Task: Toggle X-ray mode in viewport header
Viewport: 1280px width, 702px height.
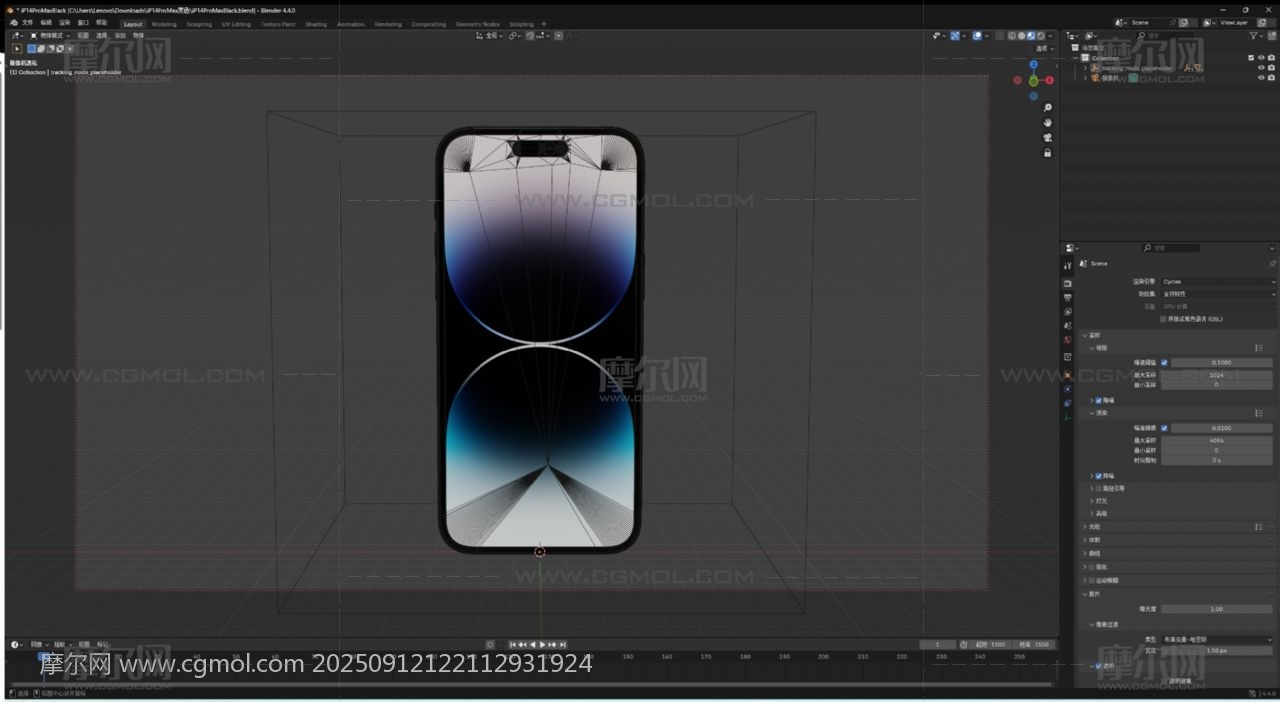Action: (x=998, y=36)
